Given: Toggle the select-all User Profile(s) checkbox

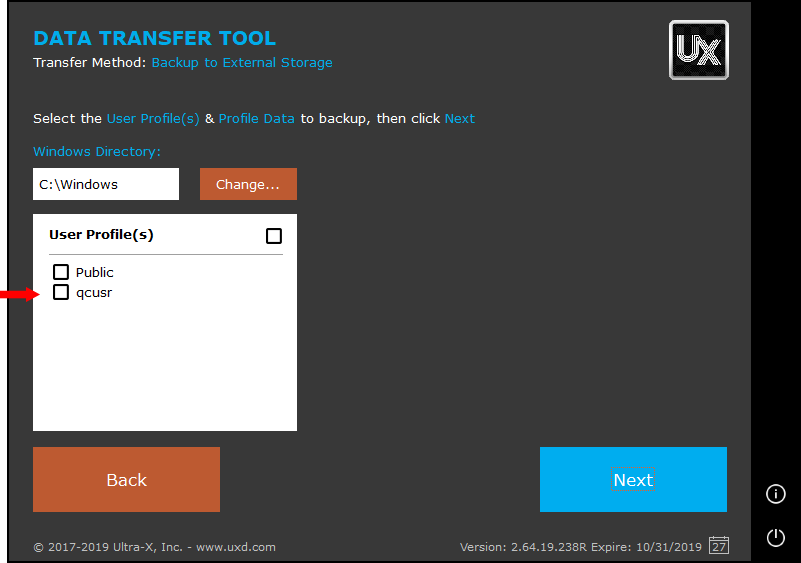Looking at the screenshot, I should coord(274,236).
